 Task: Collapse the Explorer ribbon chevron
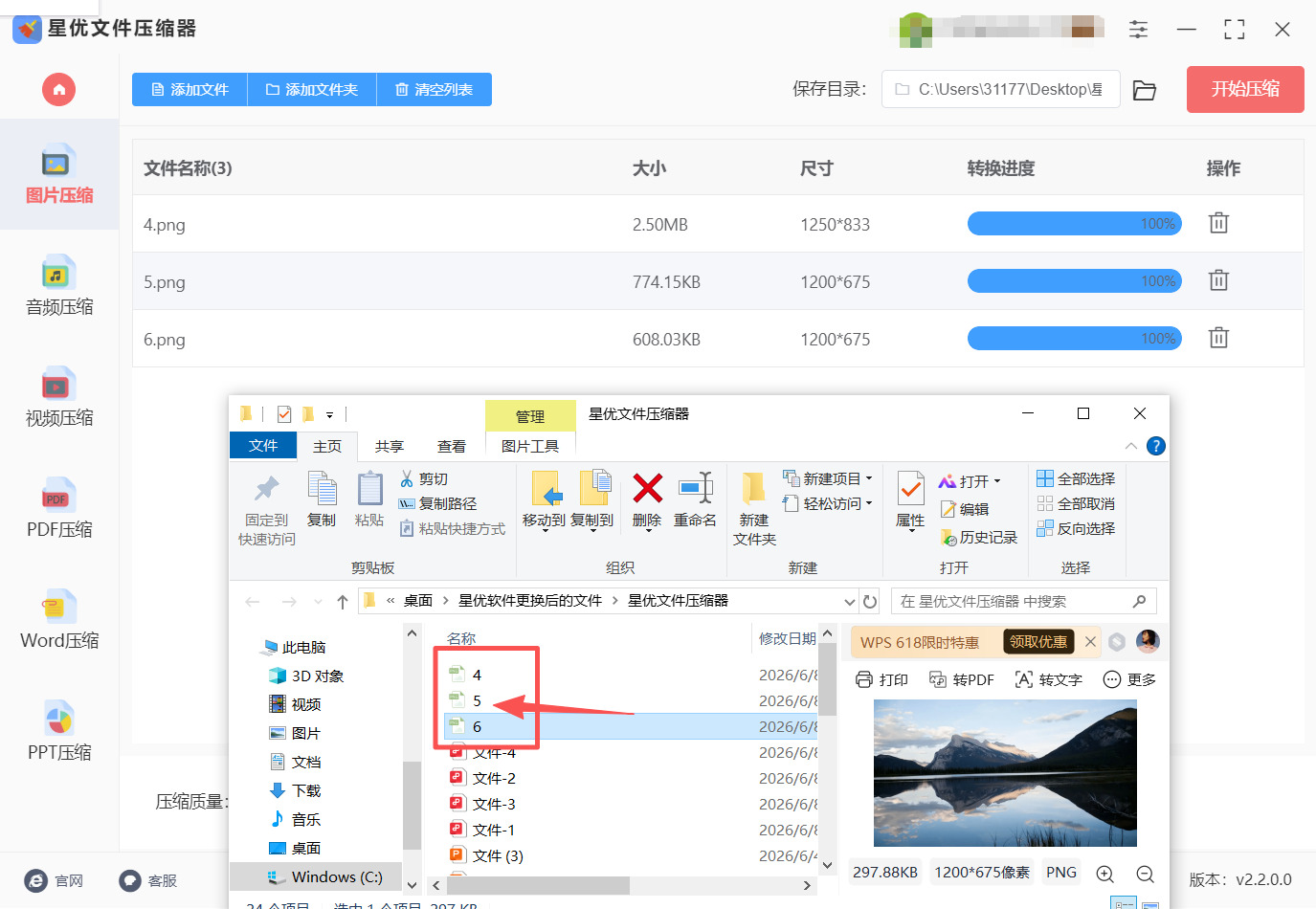[x=1131, y=446]
